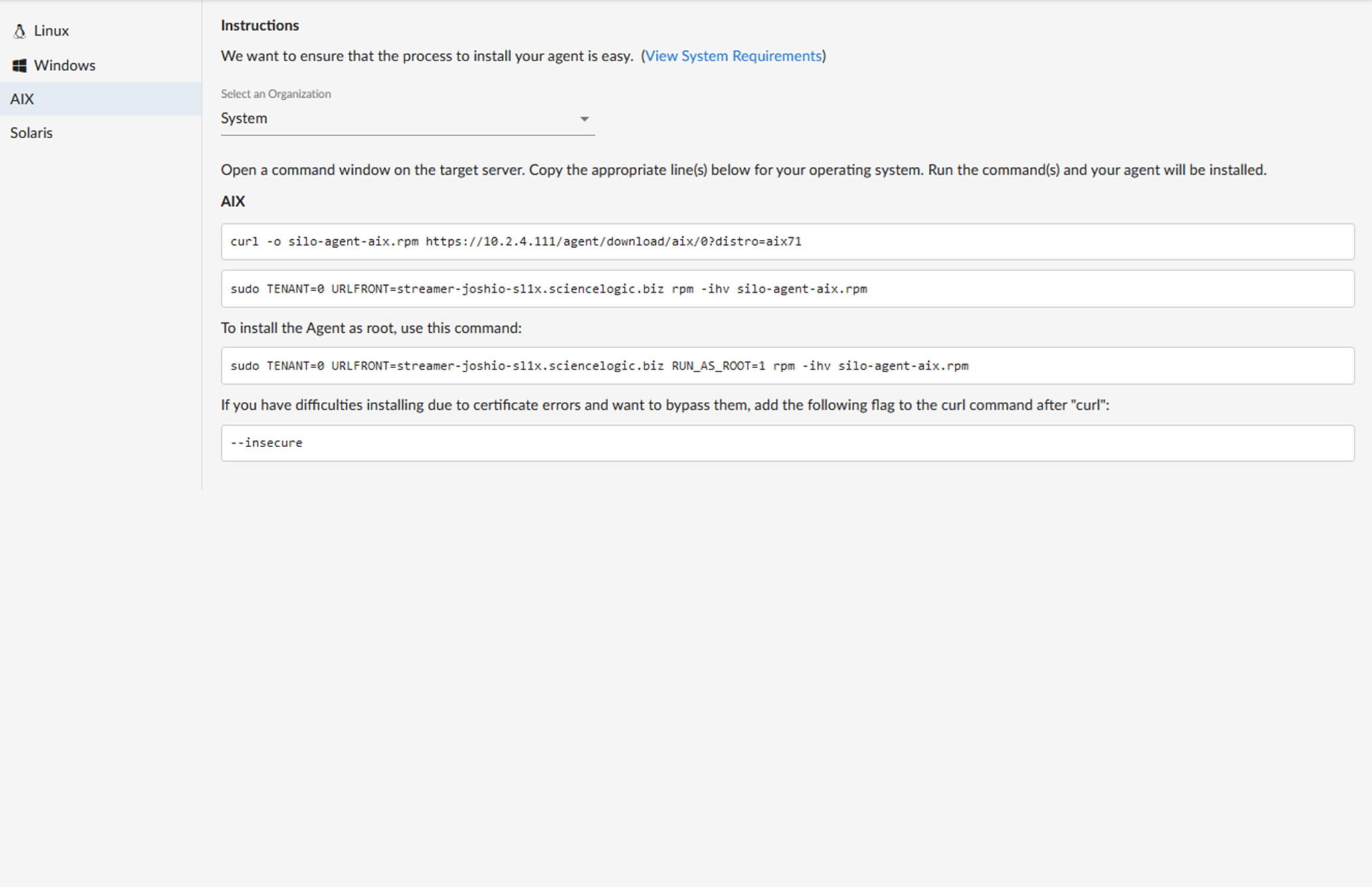Click the Open a command window paragraph
The height and width of the screenshot is (887, 1372).
[743, 170]
